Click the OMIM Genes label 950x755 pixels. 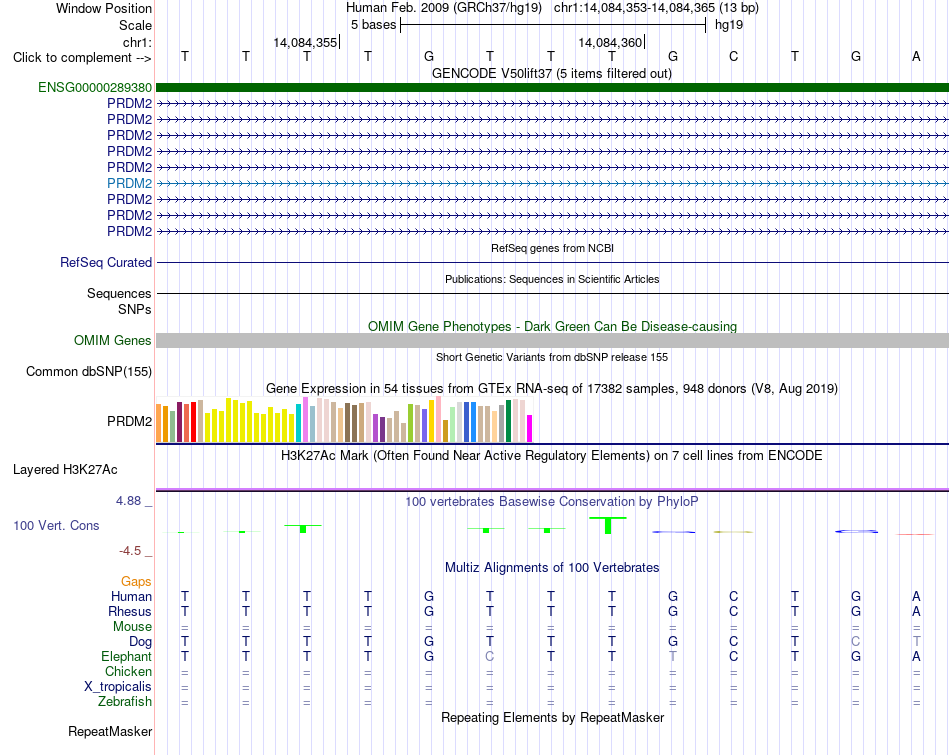coord(112,341)
